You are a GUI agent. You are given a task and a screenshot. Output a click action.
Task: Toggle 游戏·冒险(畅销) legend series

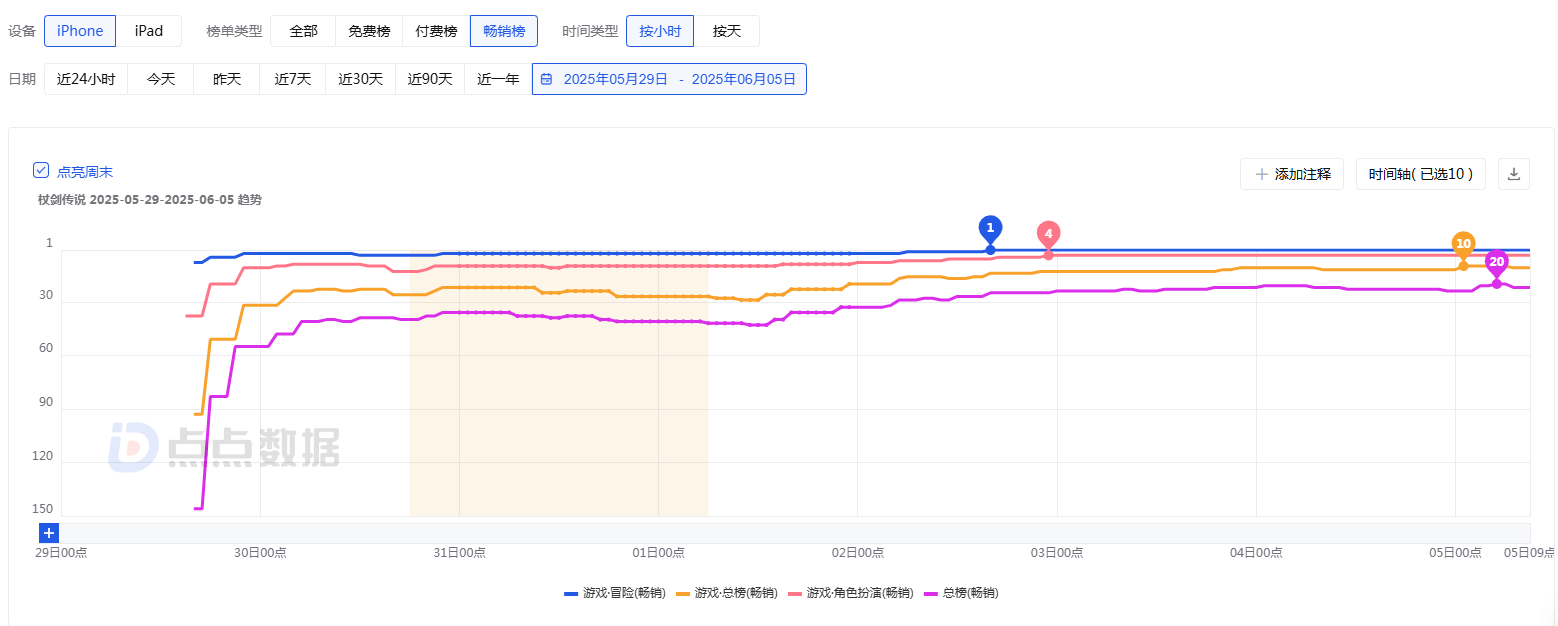[x=615, y=593]
